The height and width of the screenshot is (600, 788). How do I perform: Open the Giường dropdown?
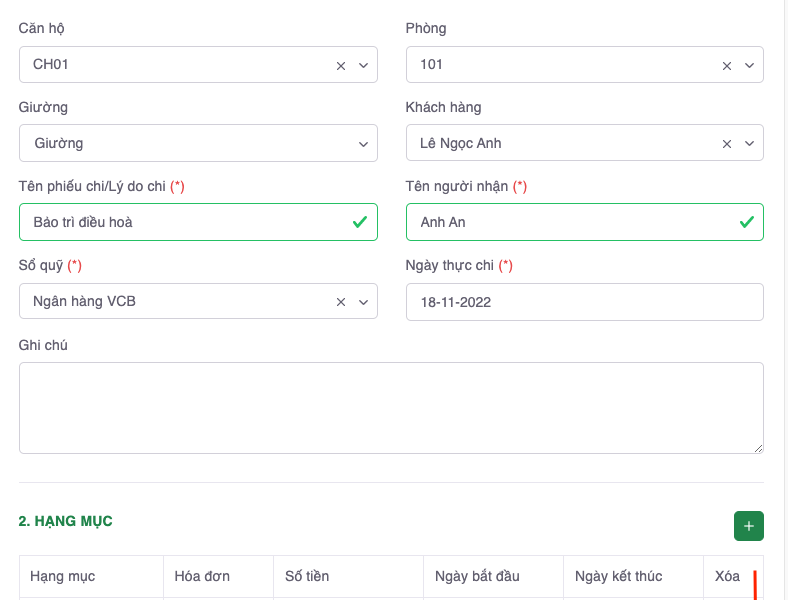point(198,143)
